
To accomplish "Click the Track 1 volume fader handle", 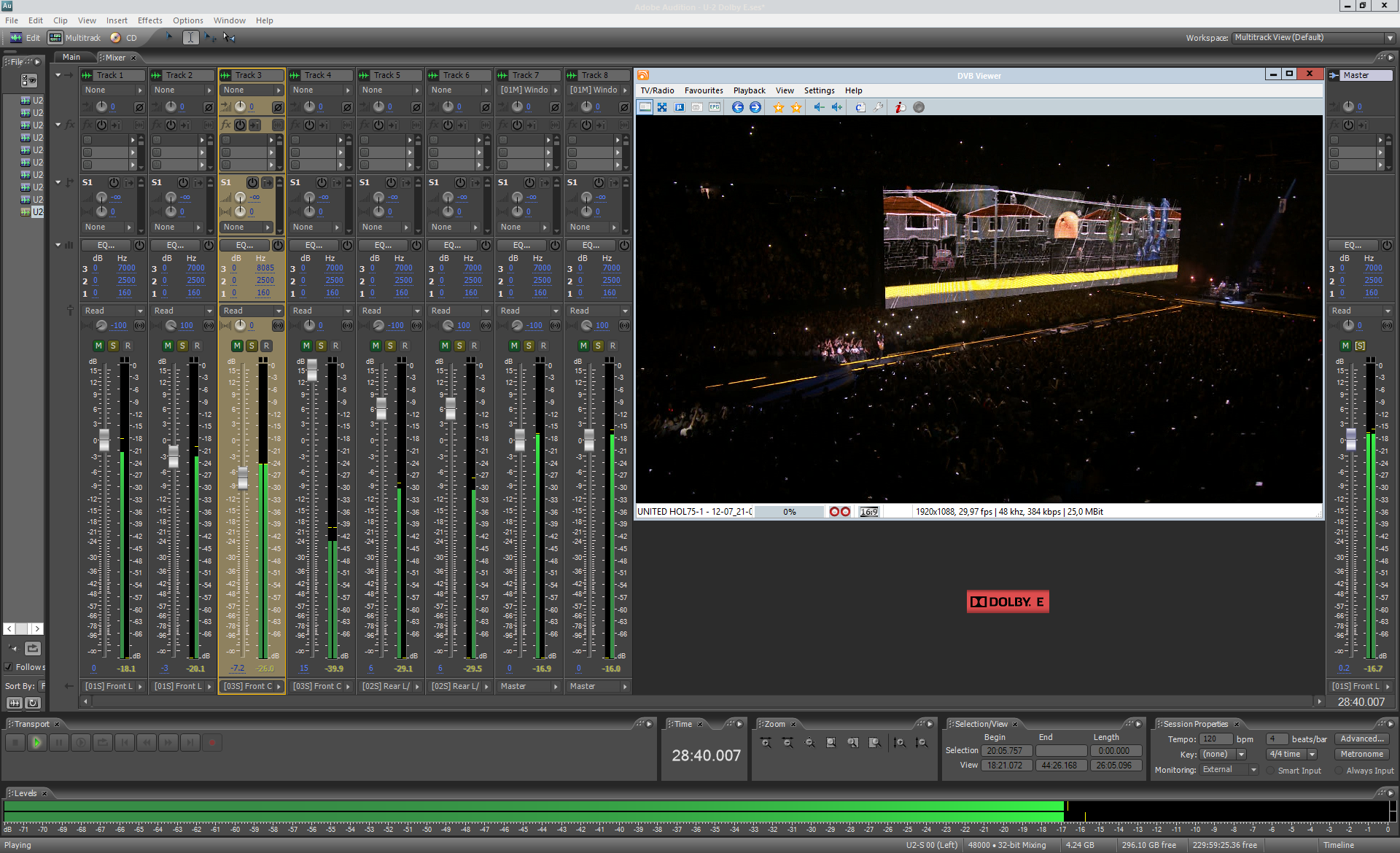I will pyautogui.click(x=104, y=440).
